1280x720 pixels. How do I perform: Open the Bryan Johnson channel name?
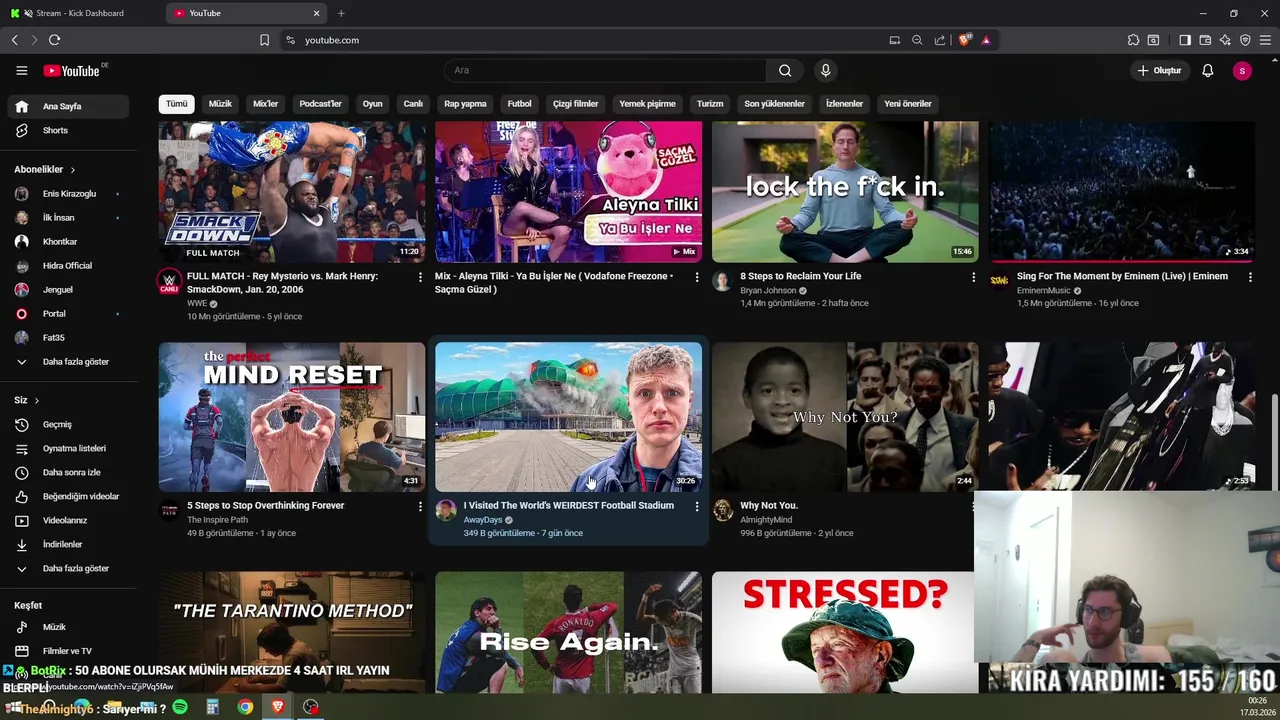click(x=768, y=291)
